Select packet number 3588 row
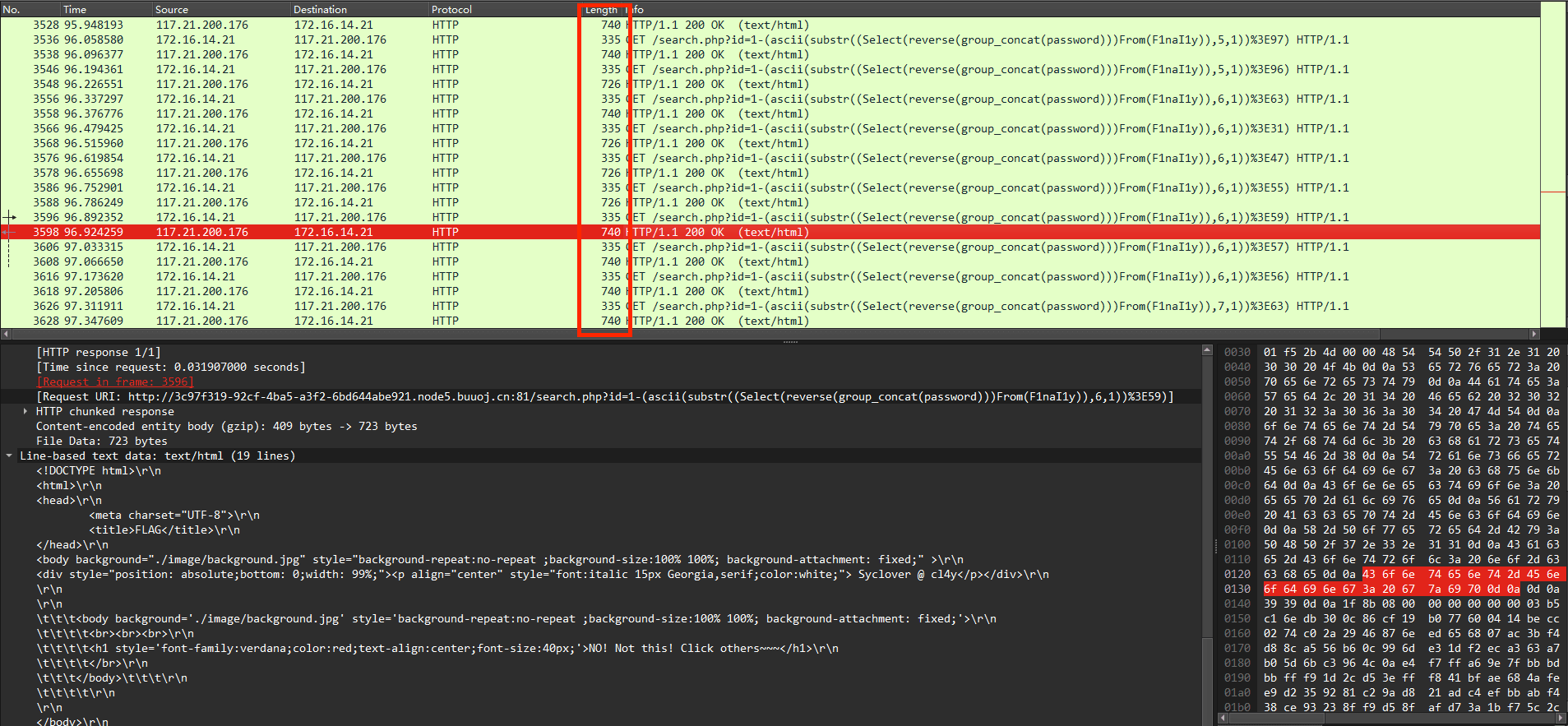The width and height of the screenshot is (1568, 726). [770, 202]
